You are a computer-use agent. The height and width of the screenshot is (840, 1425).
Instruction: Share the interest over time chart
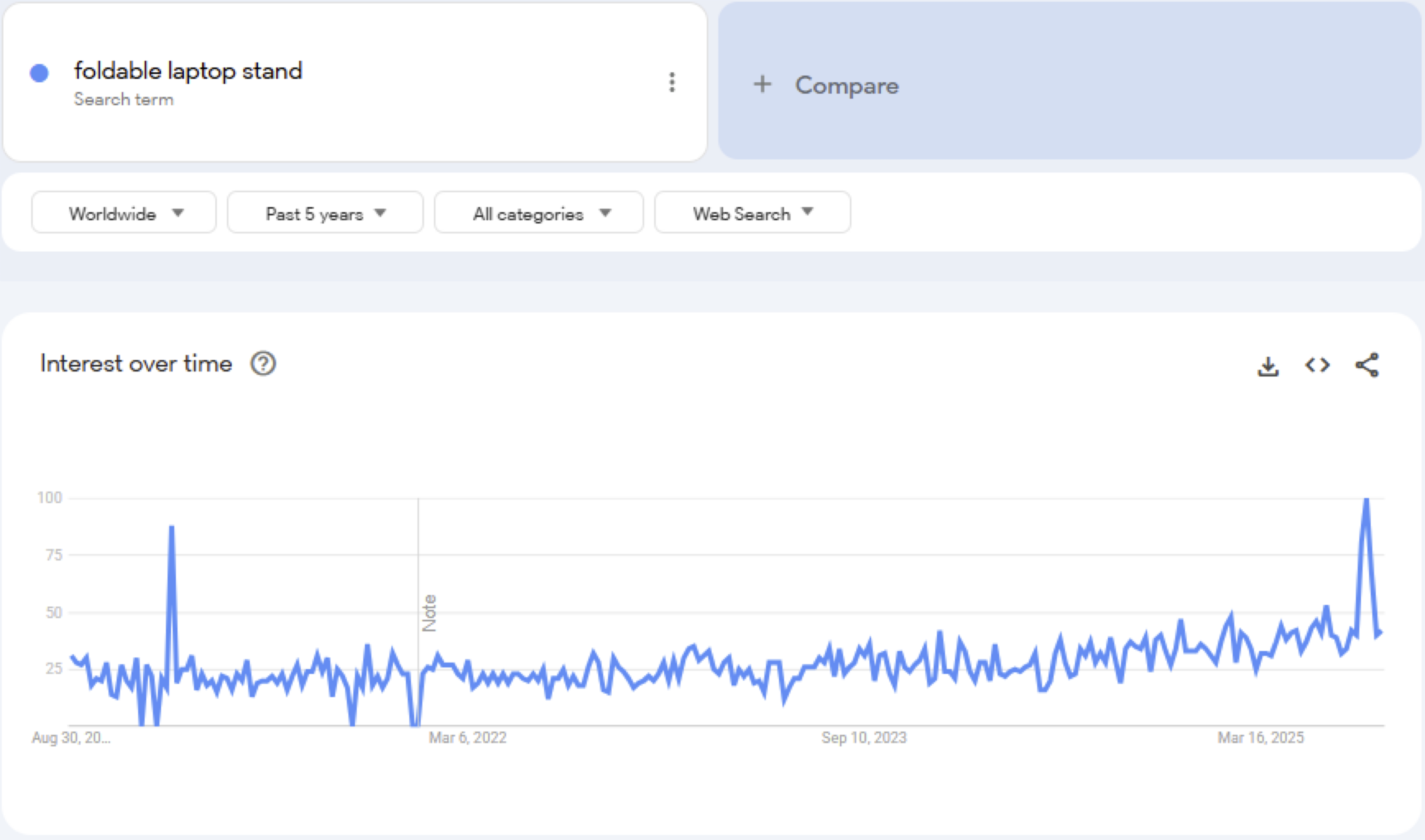click(1367, 365)
